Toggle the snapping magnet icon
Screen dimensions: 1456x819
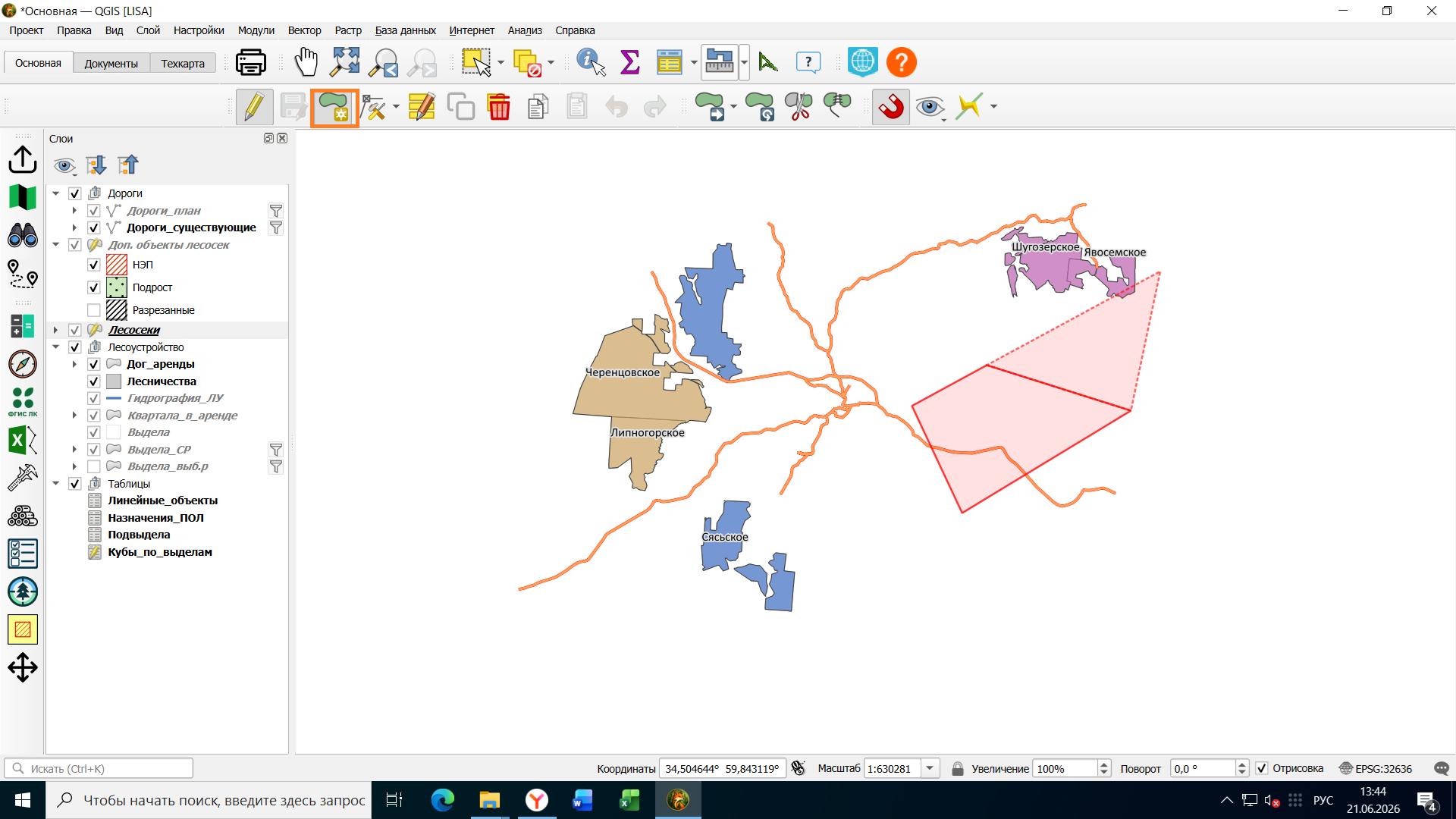coord(890,107)
